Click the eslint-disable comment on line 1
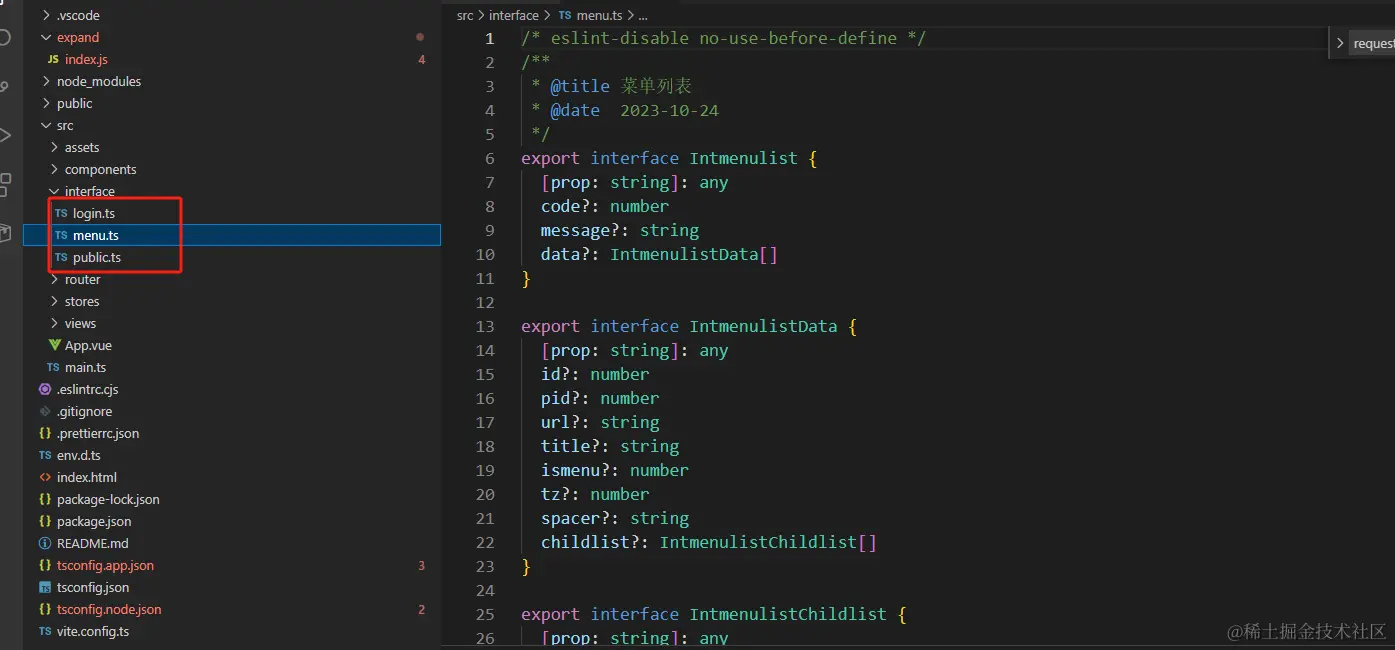 (724, 39)
